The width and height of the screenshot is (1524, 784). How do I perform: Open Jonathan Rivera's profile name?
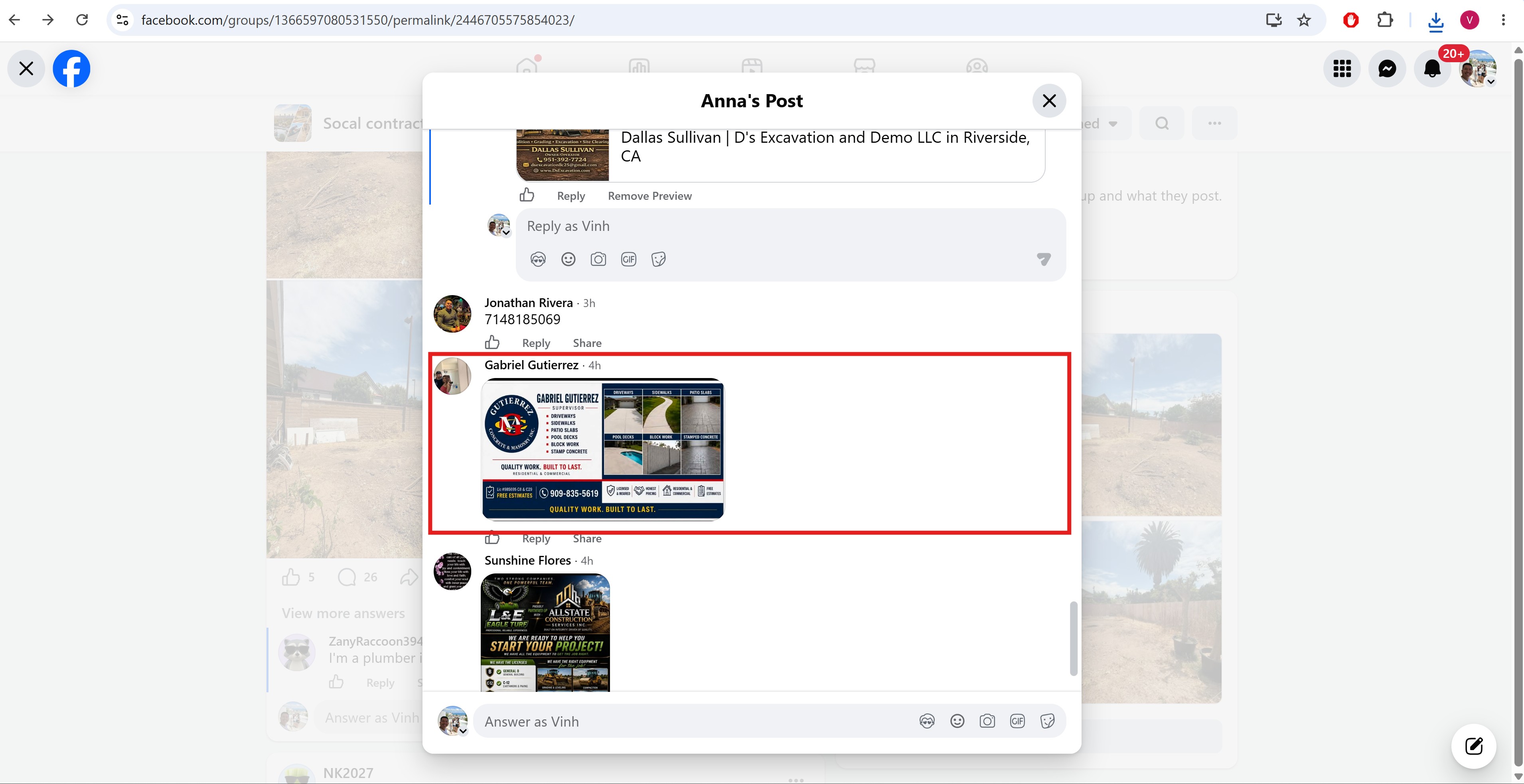tap(528, 303)
